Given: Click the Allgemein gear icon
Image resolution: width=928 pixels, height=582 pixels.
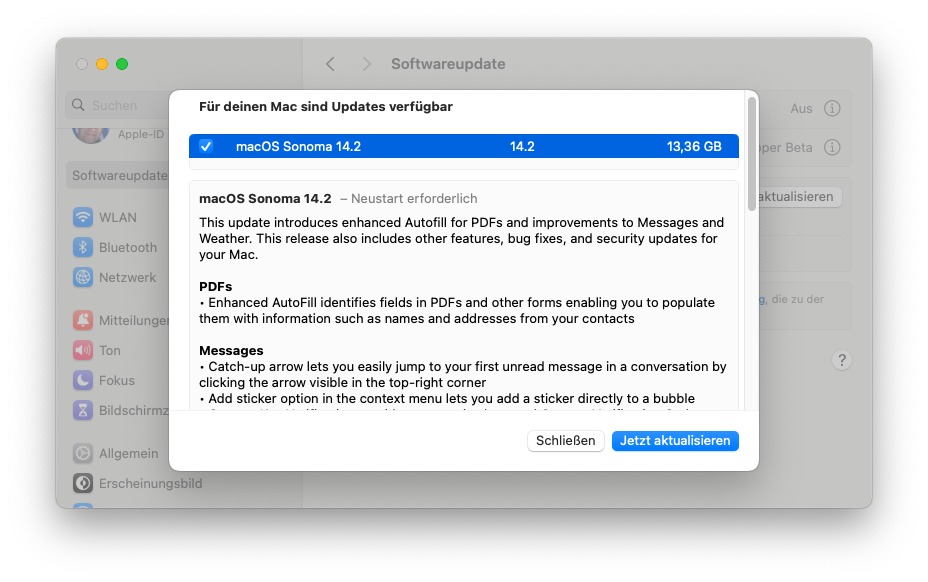Looking at the screenshot, I should (83, 454).
